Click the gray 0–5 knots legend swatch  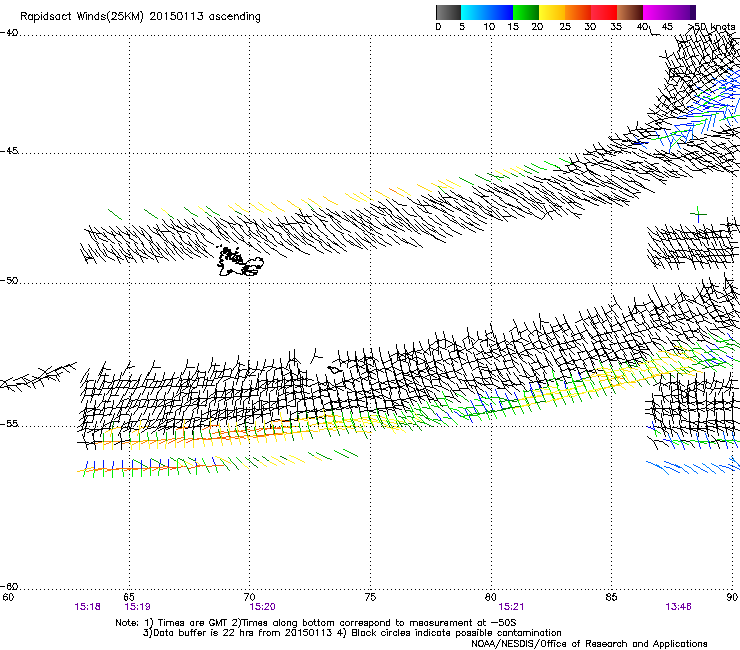pos(448,12)
